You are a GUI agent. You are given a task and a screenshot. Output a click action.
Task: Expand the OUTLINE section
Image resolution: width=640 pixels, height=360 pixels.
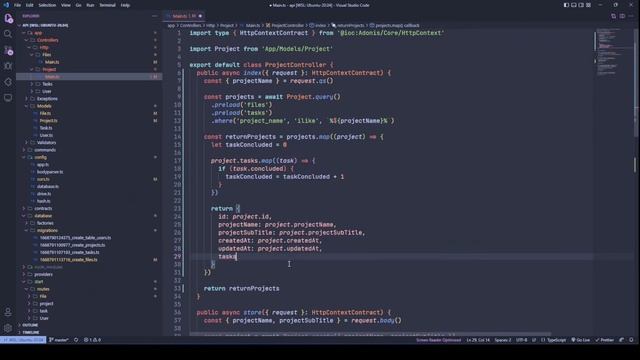click(x=30, y=325)
